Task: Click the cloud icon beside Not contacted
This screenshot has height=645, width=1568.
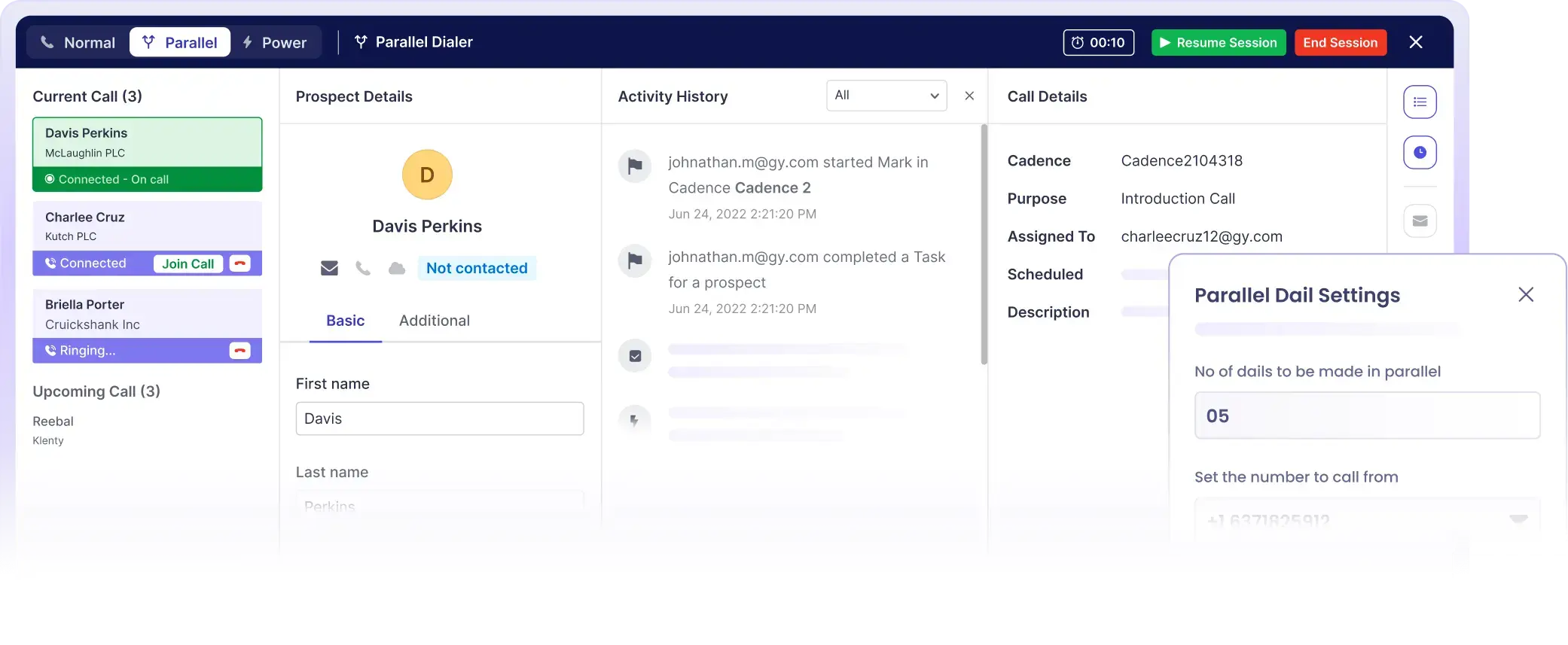Action: (x=397, y=269)
